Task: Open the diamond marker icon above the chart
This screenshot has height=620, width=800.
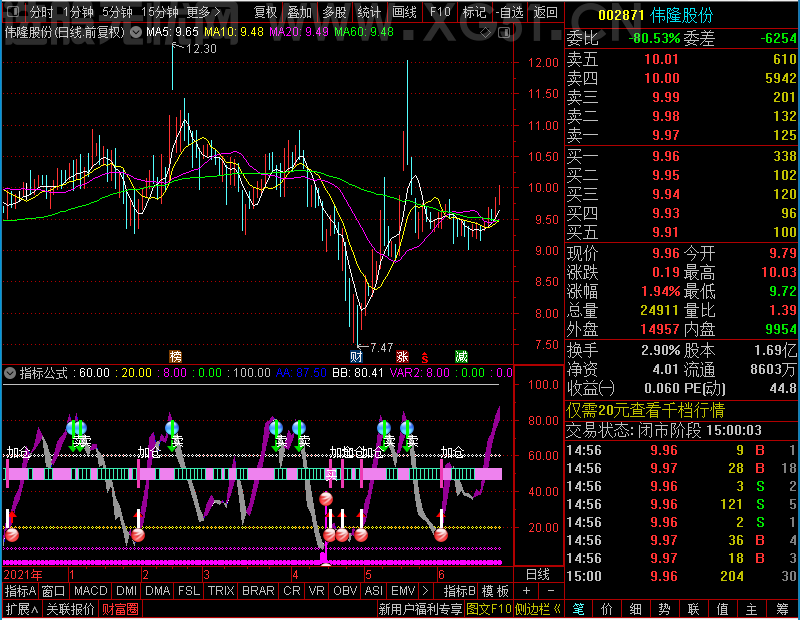Action: [485, 33]
